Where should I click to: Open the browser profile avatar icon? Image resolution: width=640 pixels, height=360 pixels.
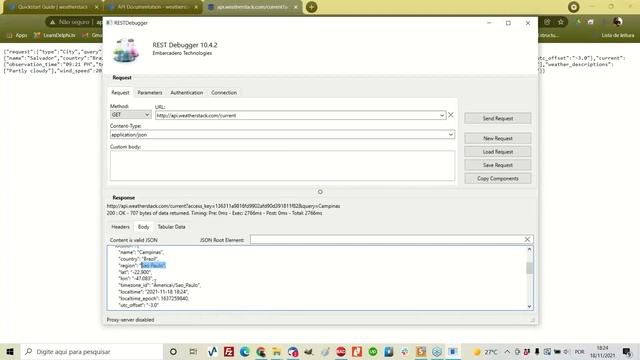click(618, 22)
